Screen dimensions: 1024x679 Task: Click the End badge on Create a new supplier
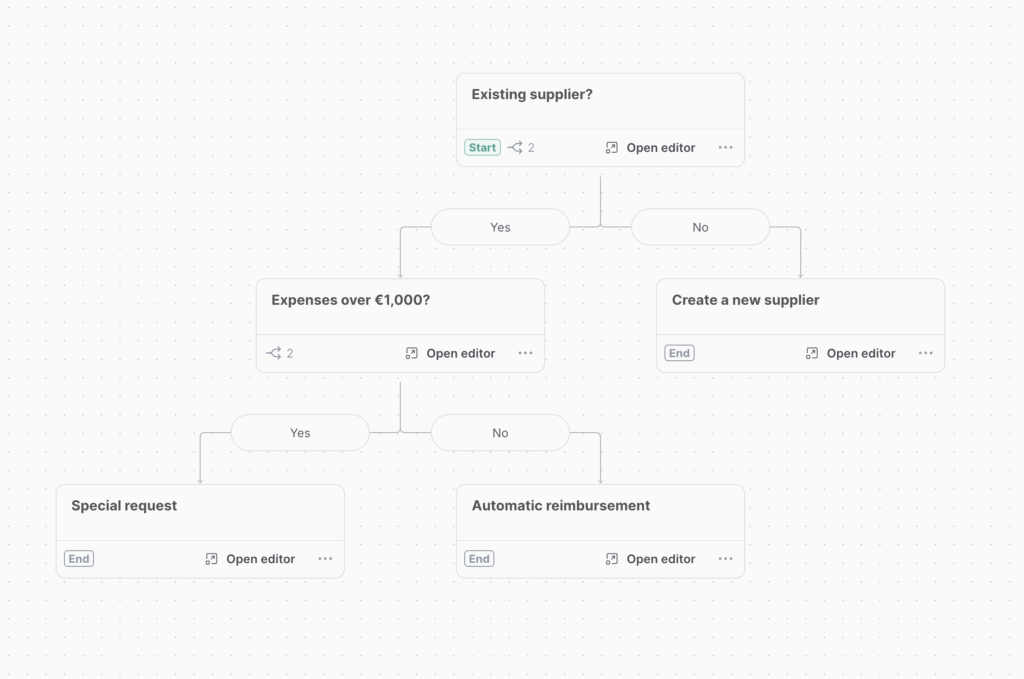679,353
